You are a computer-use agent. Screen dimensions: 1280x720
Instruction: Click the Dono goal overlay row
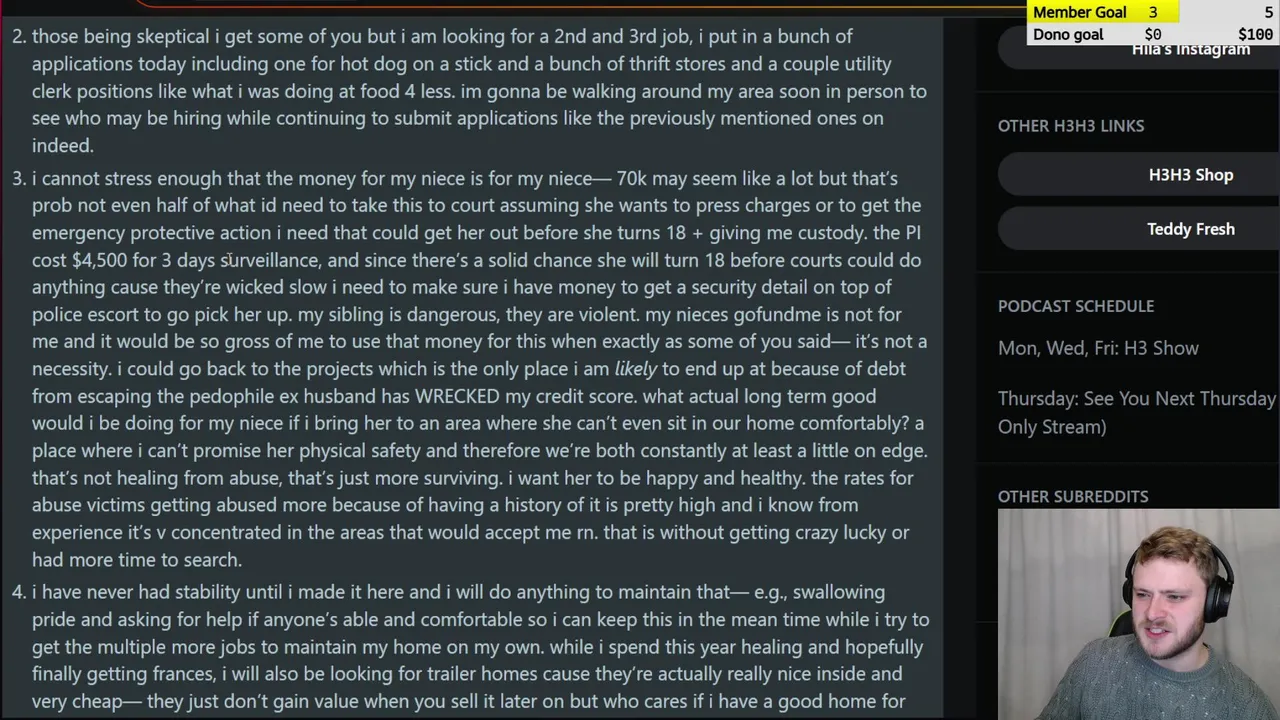(1150, 34)
